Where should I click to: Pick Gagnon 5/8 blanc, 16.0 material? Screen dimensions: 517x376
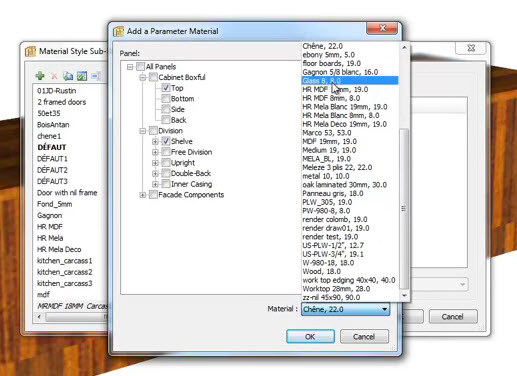(350, 72)
